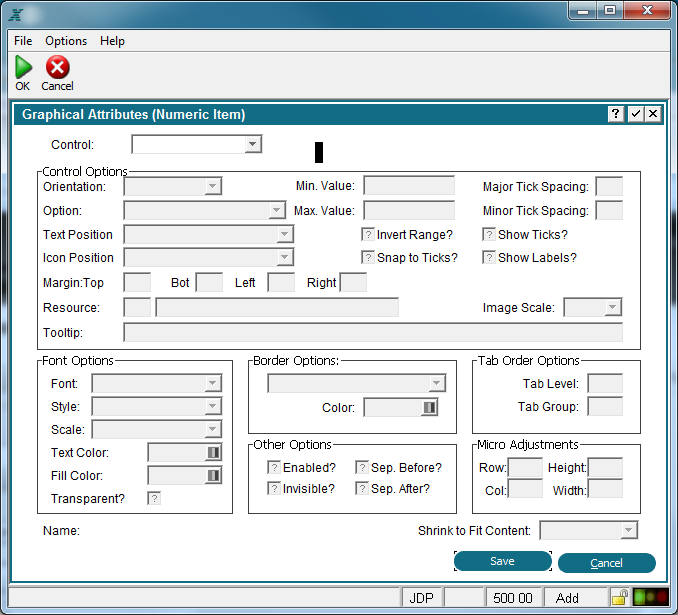The image size is (678, 615).
Task: Click the X close icon in panel header
Action: [x=653, y=114]
